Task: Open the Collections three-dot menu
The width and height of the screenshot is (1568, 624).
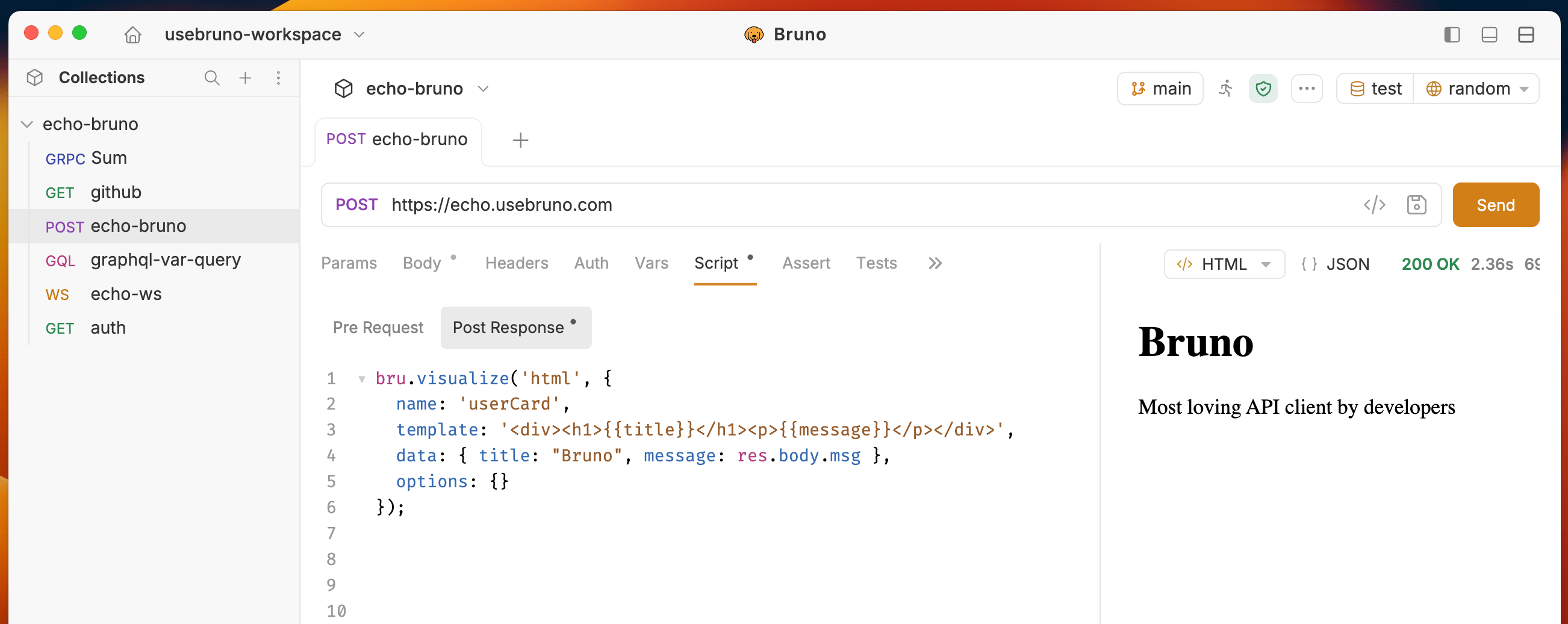Action: click(278, 77)
